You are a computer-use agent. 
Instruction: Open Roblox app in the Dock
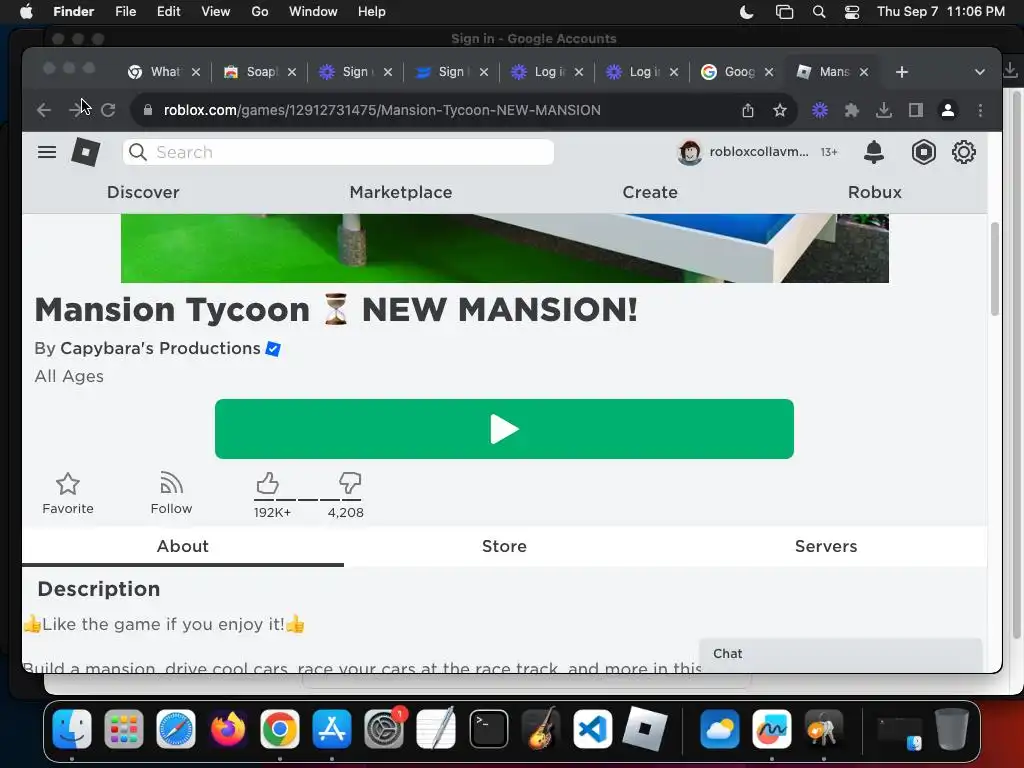[645, 729]
